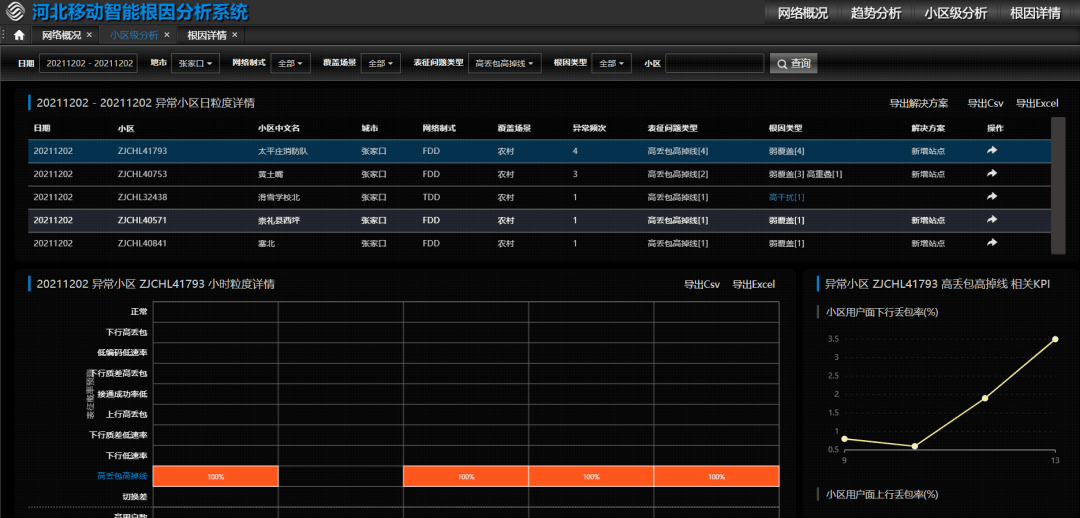Click action arrow for ZJCHL32438 row
1080x518 pixels.
[x=992, y=196]
